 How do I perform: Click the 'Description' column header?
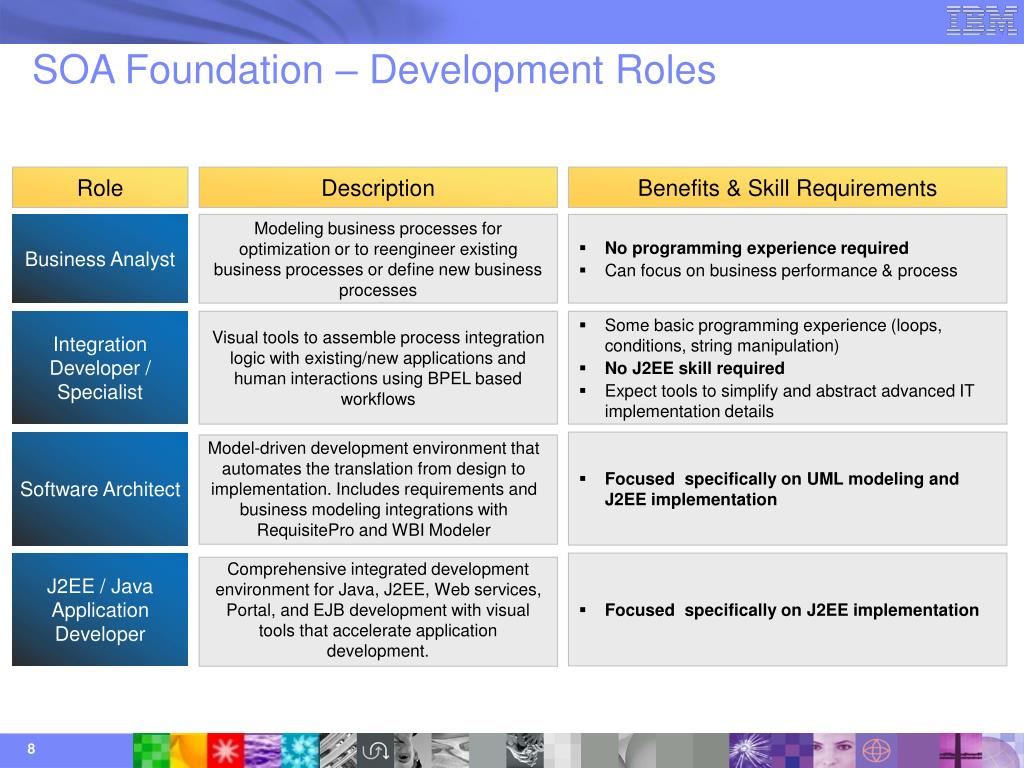(x=378, y=187)
